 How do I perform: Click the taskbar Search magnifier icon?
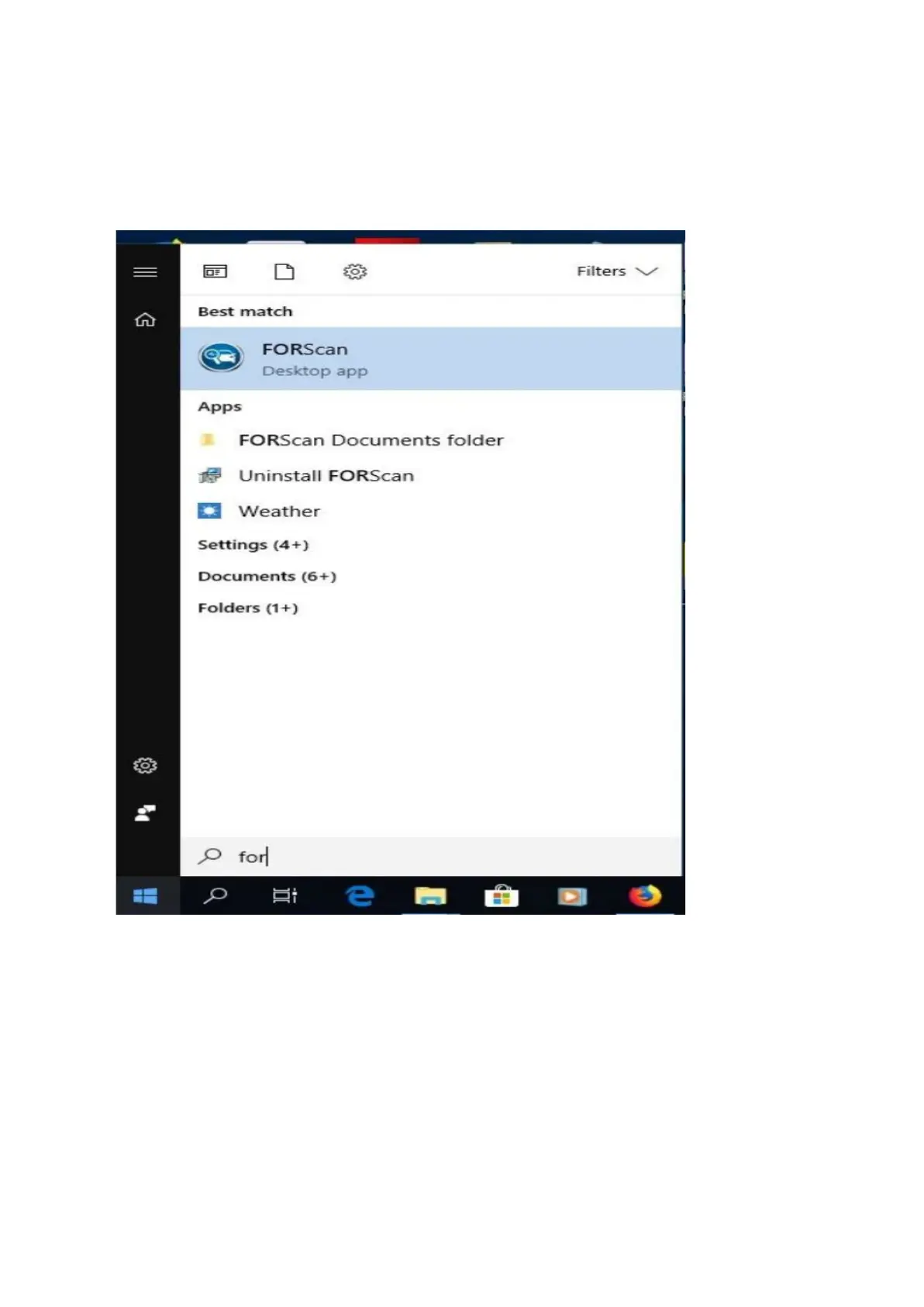click(215, 896)
